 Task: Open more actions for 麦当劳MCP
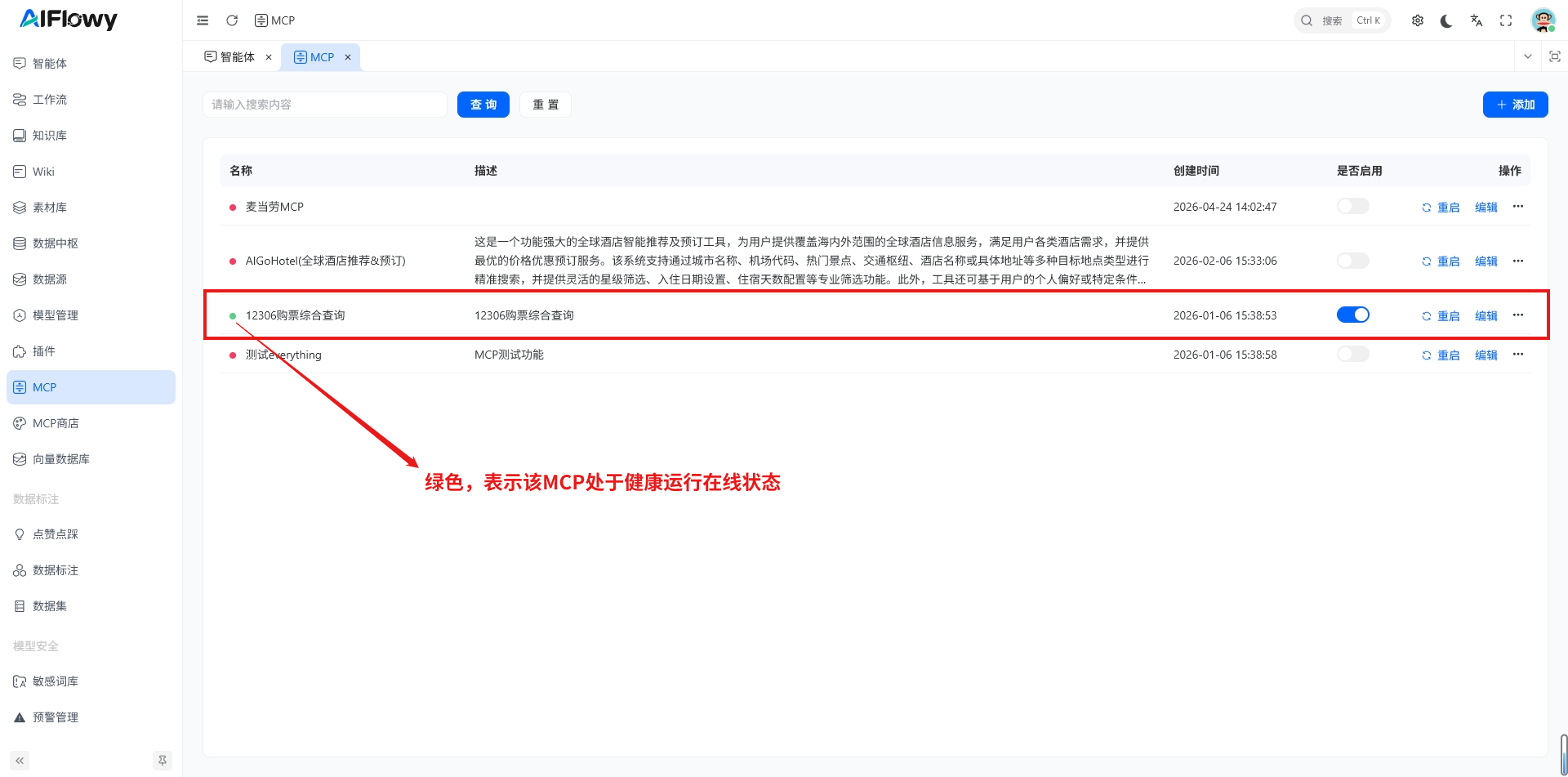point(1518,207)
